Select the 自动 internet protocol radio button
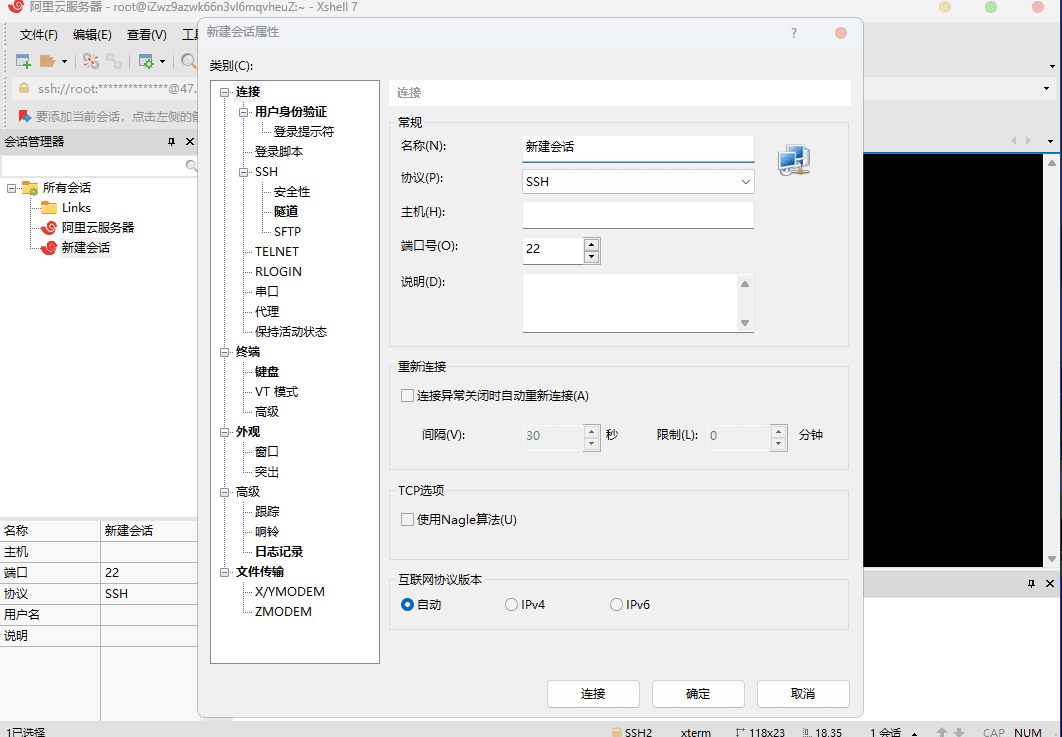 pyautogui.click(x=407, y=604)
